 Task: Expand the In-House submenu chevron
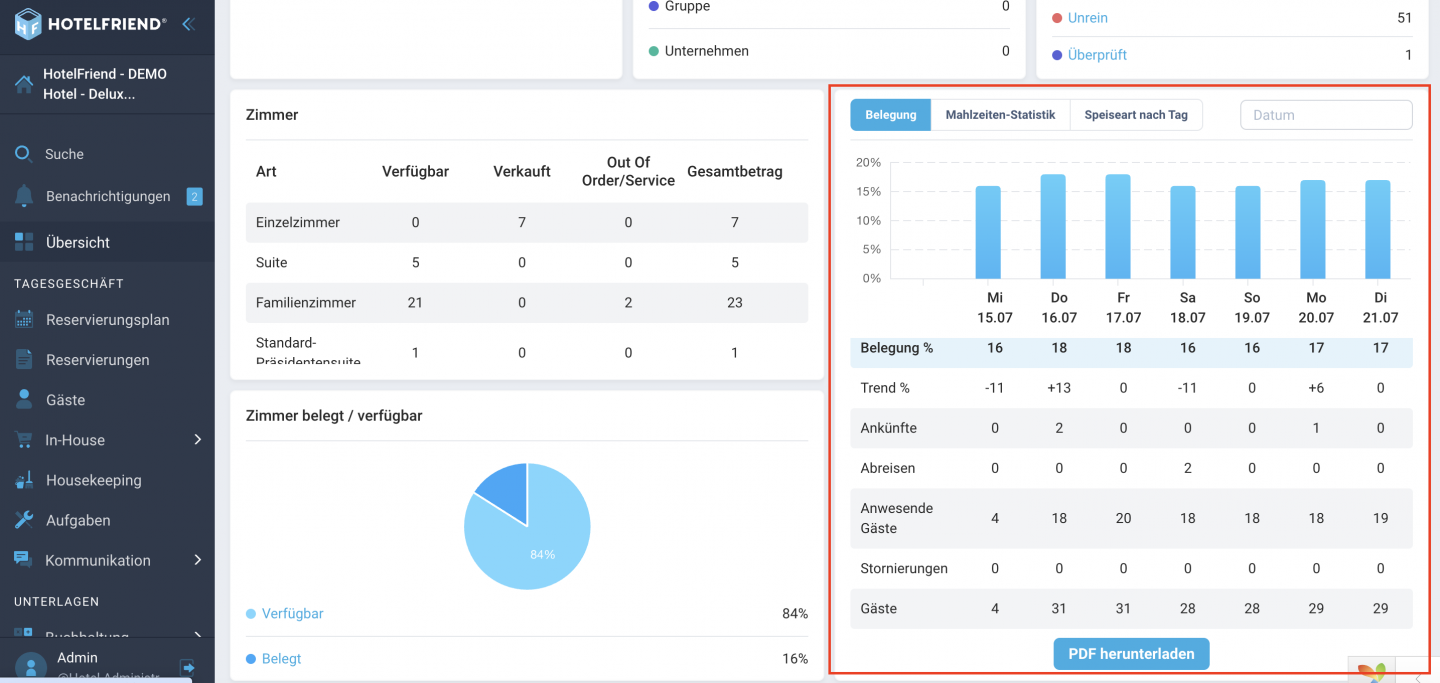197,440
